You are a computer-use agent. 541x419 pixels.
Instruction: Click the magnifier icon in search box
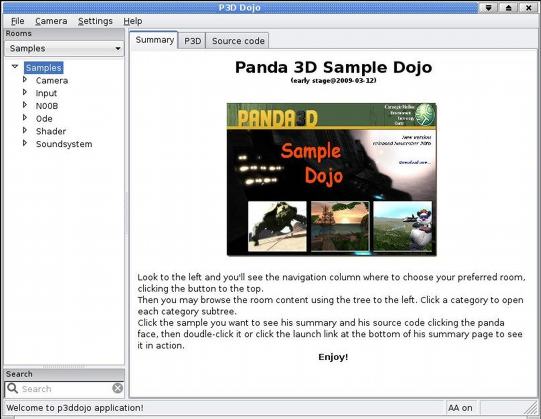click(12, 388)
